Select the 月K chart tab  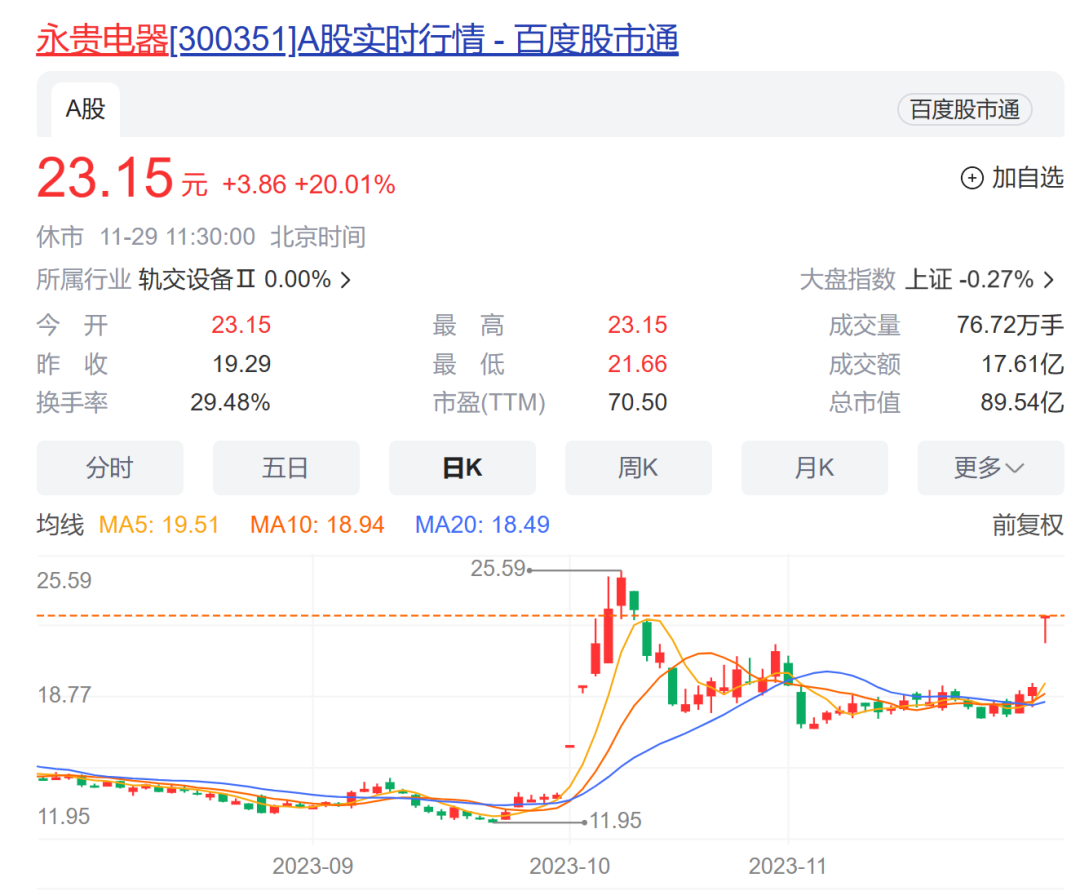pyautogui.click(x=814, y=468)
